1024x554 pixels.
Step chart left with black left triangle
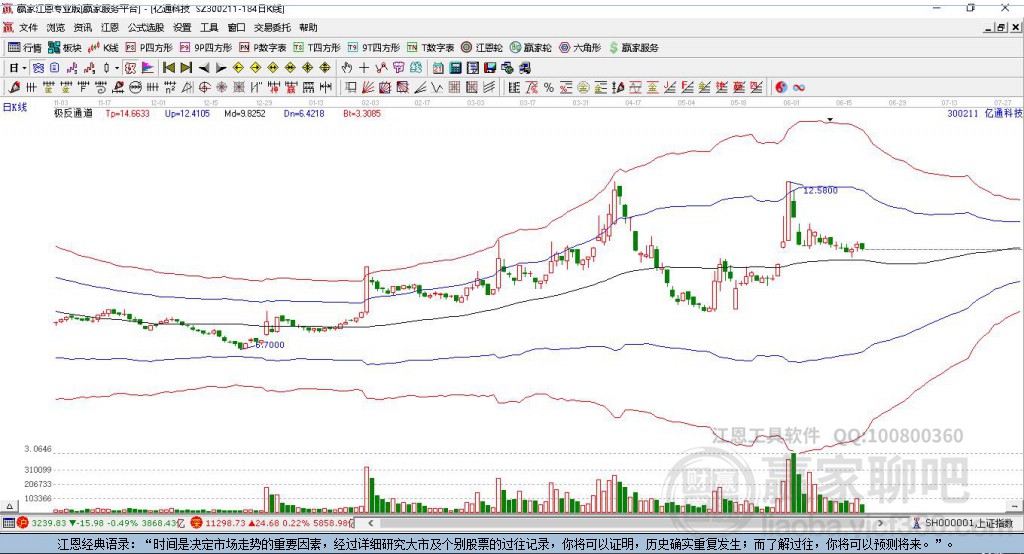point(204,68)
